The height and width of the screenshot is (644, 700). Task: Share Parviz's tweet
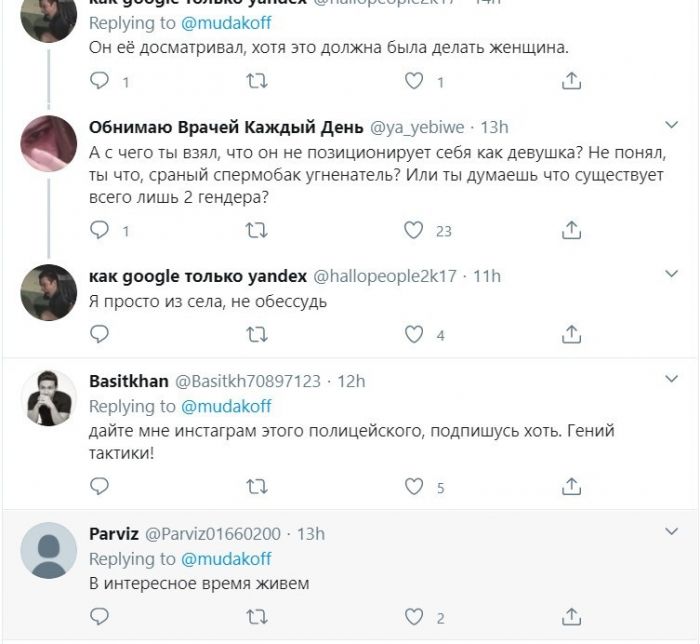coord(571,616)
